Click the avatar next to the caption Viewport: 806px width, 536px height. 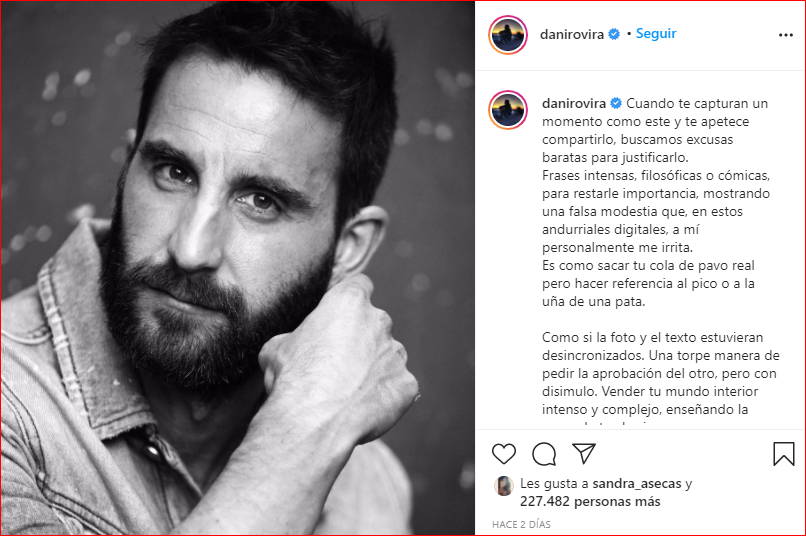[508, 110]
